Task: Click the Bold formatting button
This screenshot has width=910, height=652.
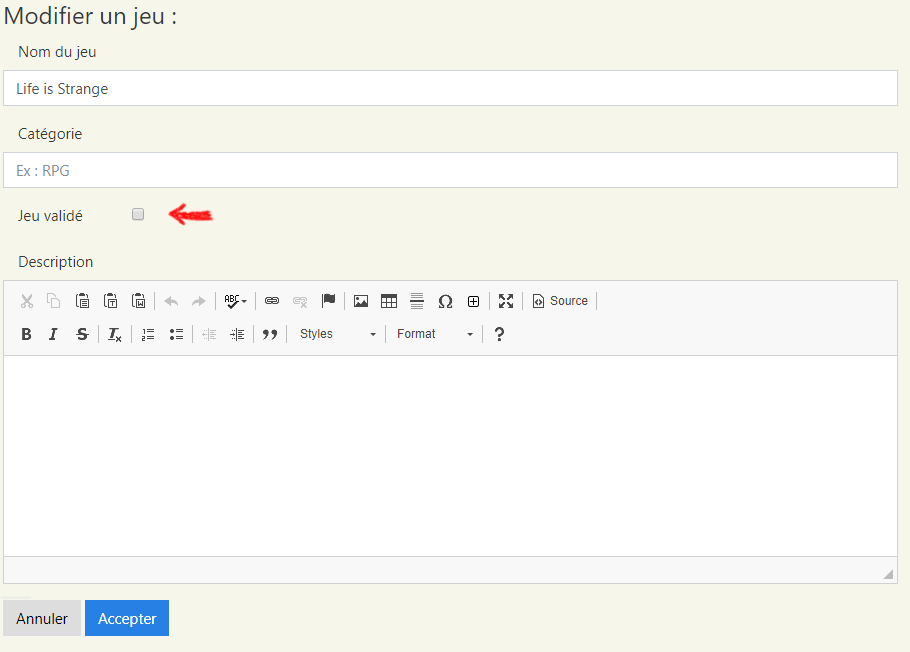Action: tap(27, 334)
